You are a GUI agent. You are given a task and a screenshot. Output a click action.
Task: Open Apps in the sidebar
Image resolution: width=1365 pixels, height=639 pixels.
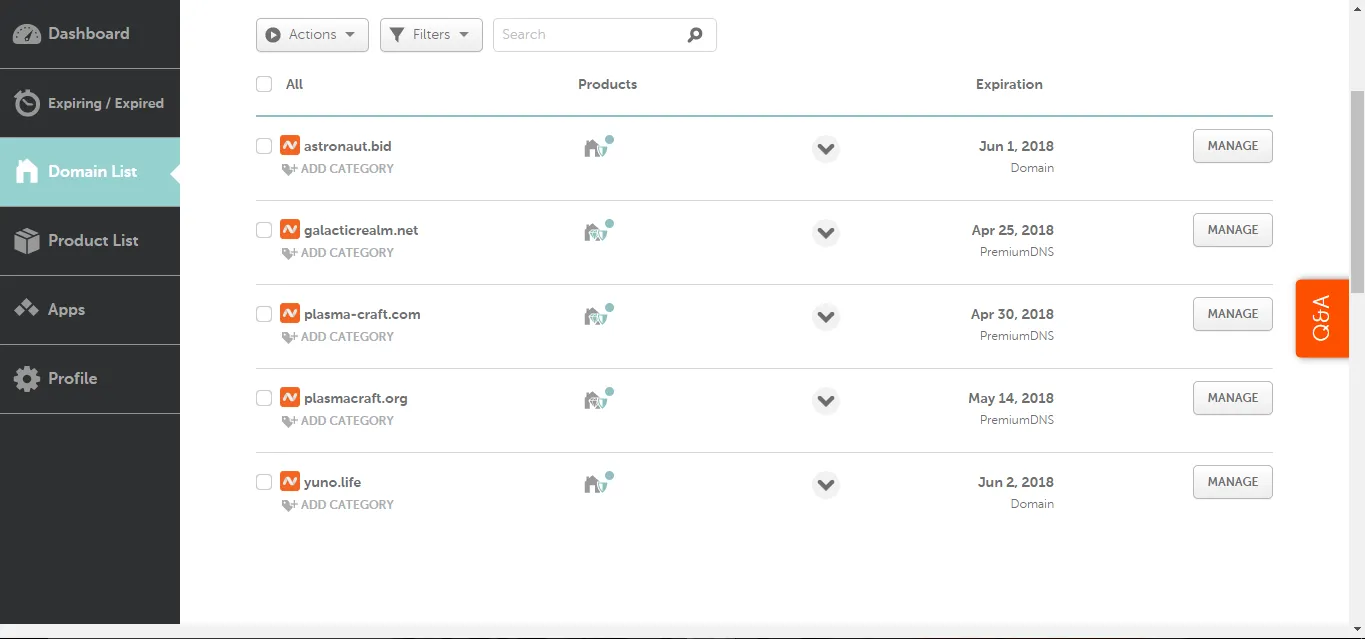coord(90,310)
